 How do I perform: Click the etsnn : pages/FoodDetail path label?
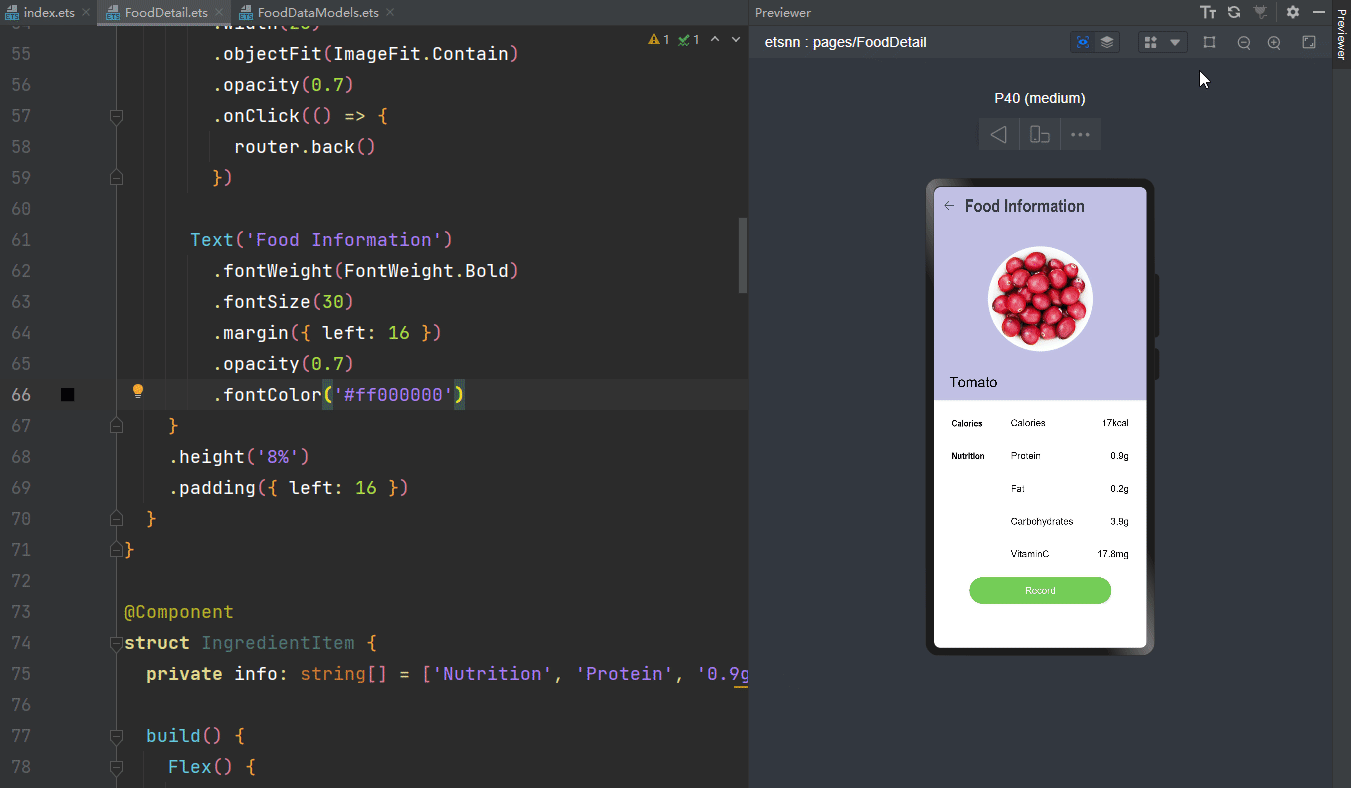coord(845,42)
